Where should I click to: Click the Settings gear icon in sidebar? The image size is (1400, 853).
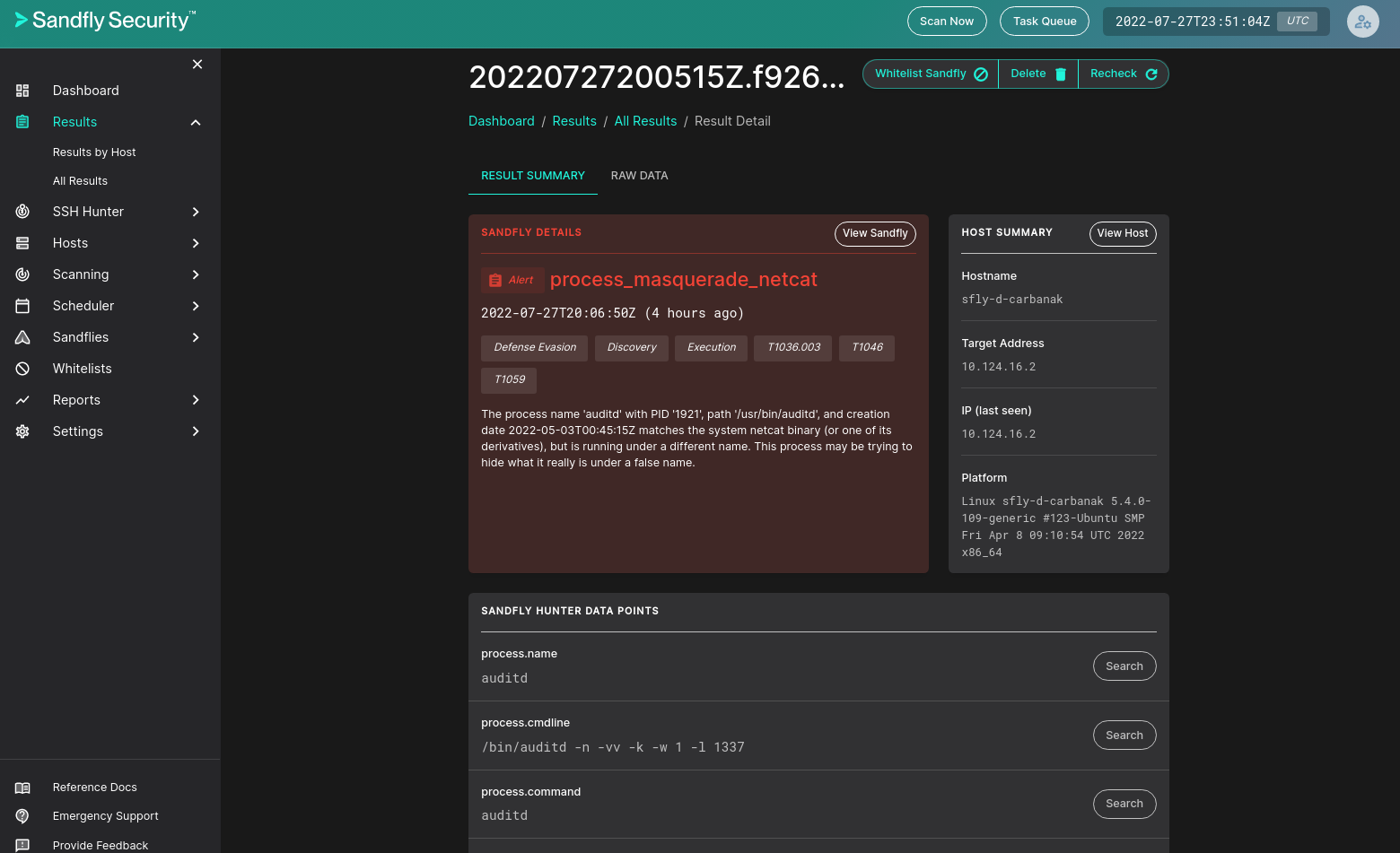(22, 431)
